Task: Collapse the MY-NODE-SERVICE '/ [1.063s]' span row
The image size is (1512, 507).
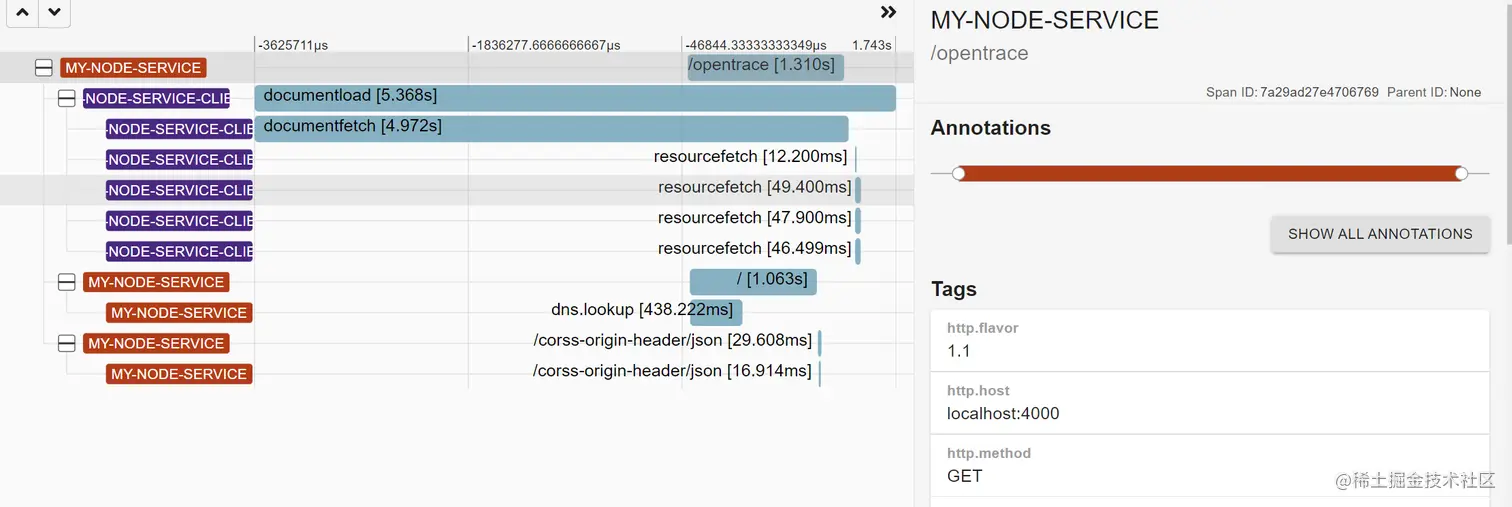Action: pyautogui.click(x=67, y=282)
